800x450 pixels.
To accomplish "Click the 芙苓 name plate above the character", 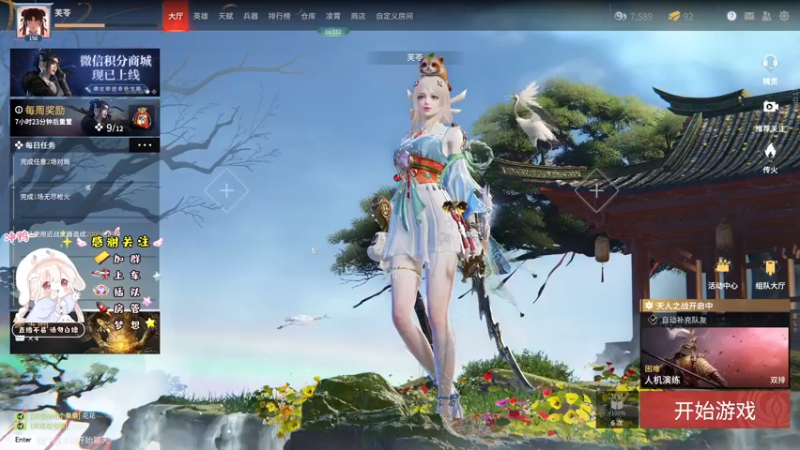I will click(414, 58).
